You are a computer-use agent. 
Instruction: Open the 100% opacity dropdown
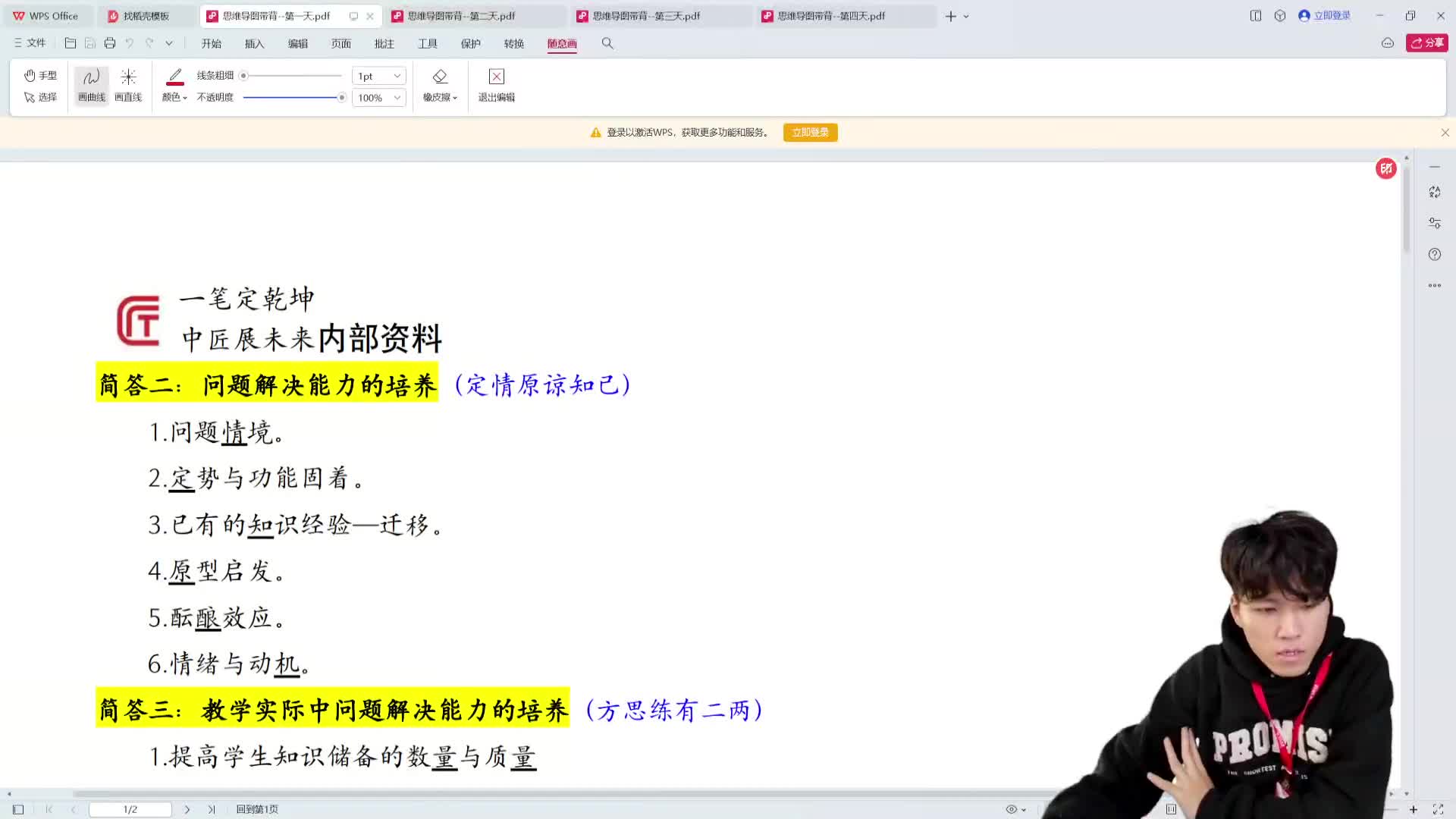click(378, 97)
